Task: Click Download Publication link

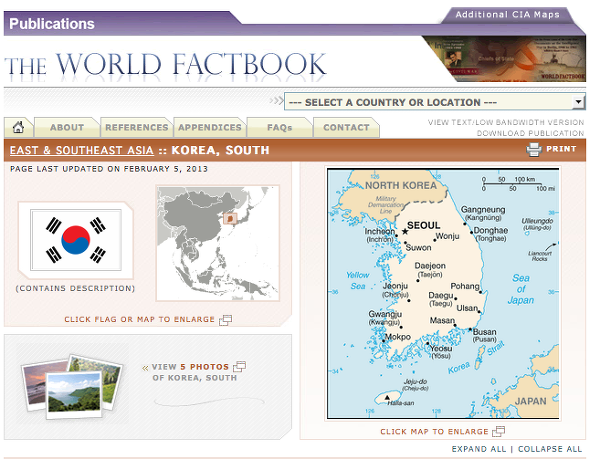Action: coord(530,133)
